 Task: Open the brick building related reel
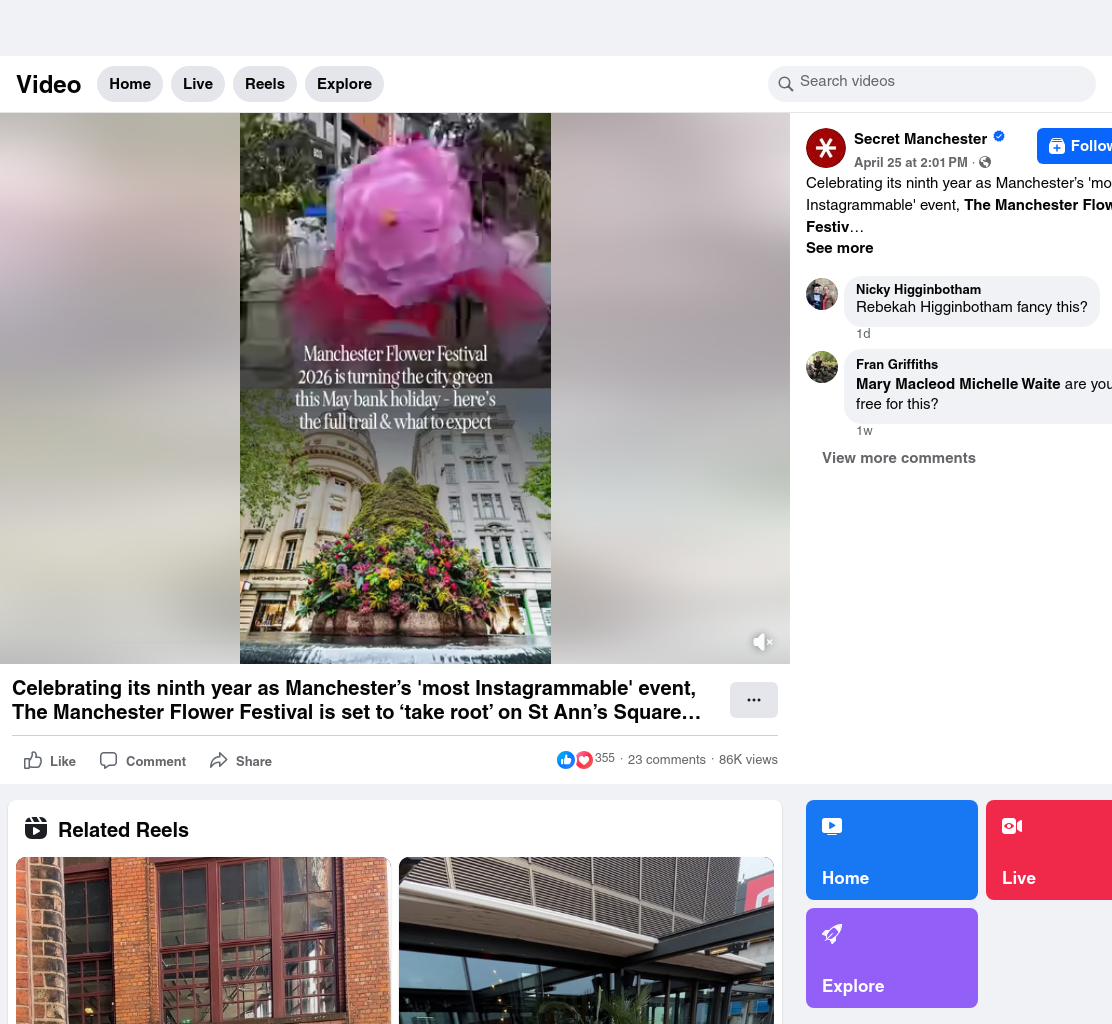click(204, 940)
